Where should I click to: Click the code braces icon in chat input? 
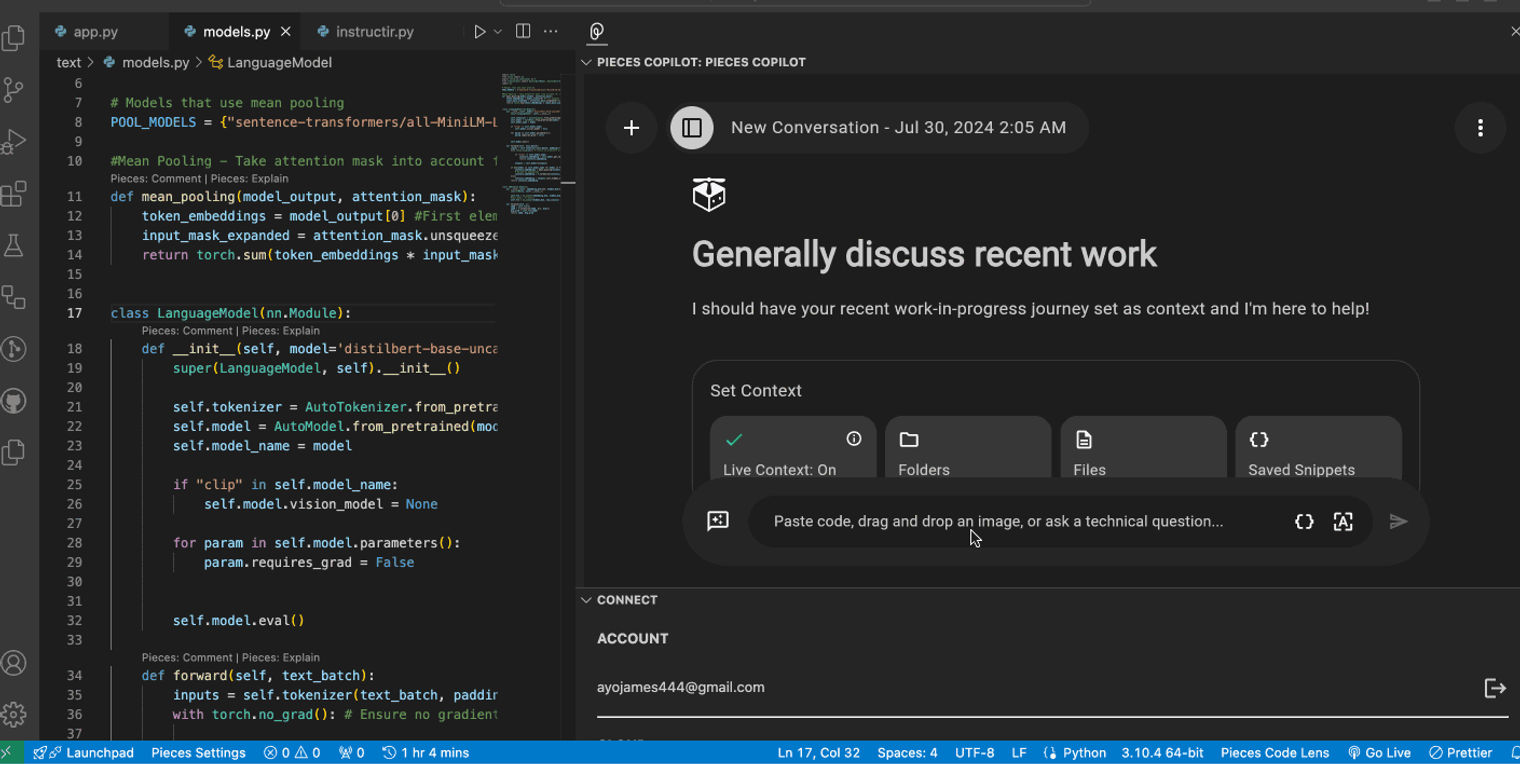tap(1304, 522)
